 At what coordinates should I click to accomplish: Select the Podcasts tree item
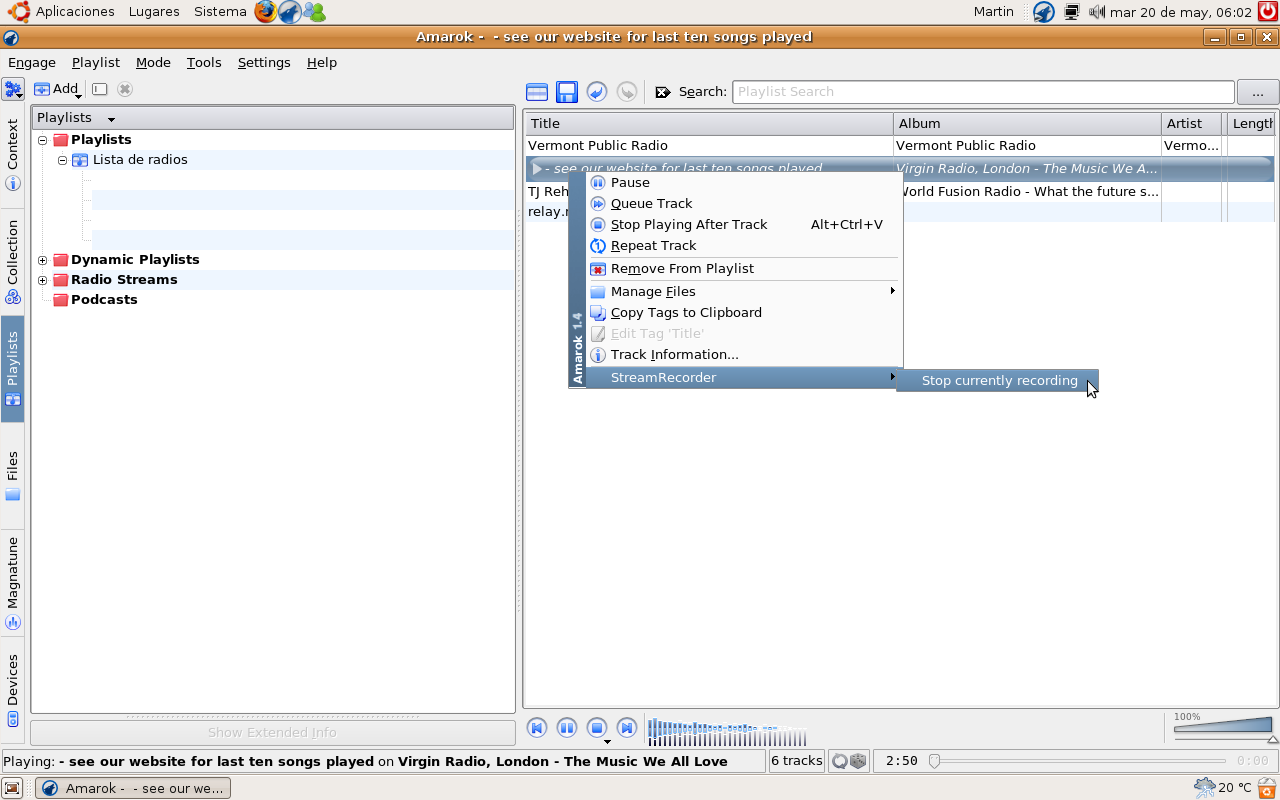point(104,300)
